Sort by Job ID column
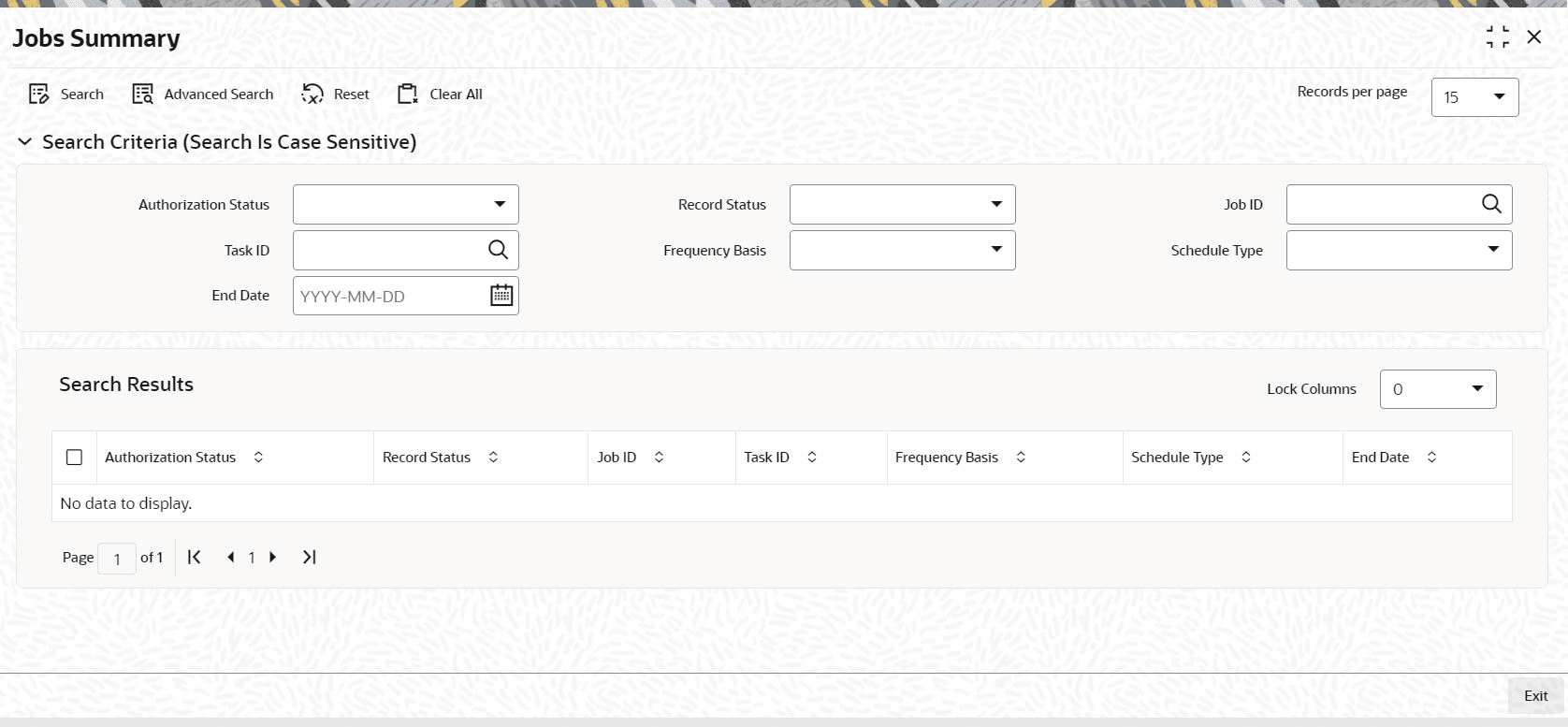Image resolution: width=1568 pixels, height=727 pixels. (x=659, y=458)
